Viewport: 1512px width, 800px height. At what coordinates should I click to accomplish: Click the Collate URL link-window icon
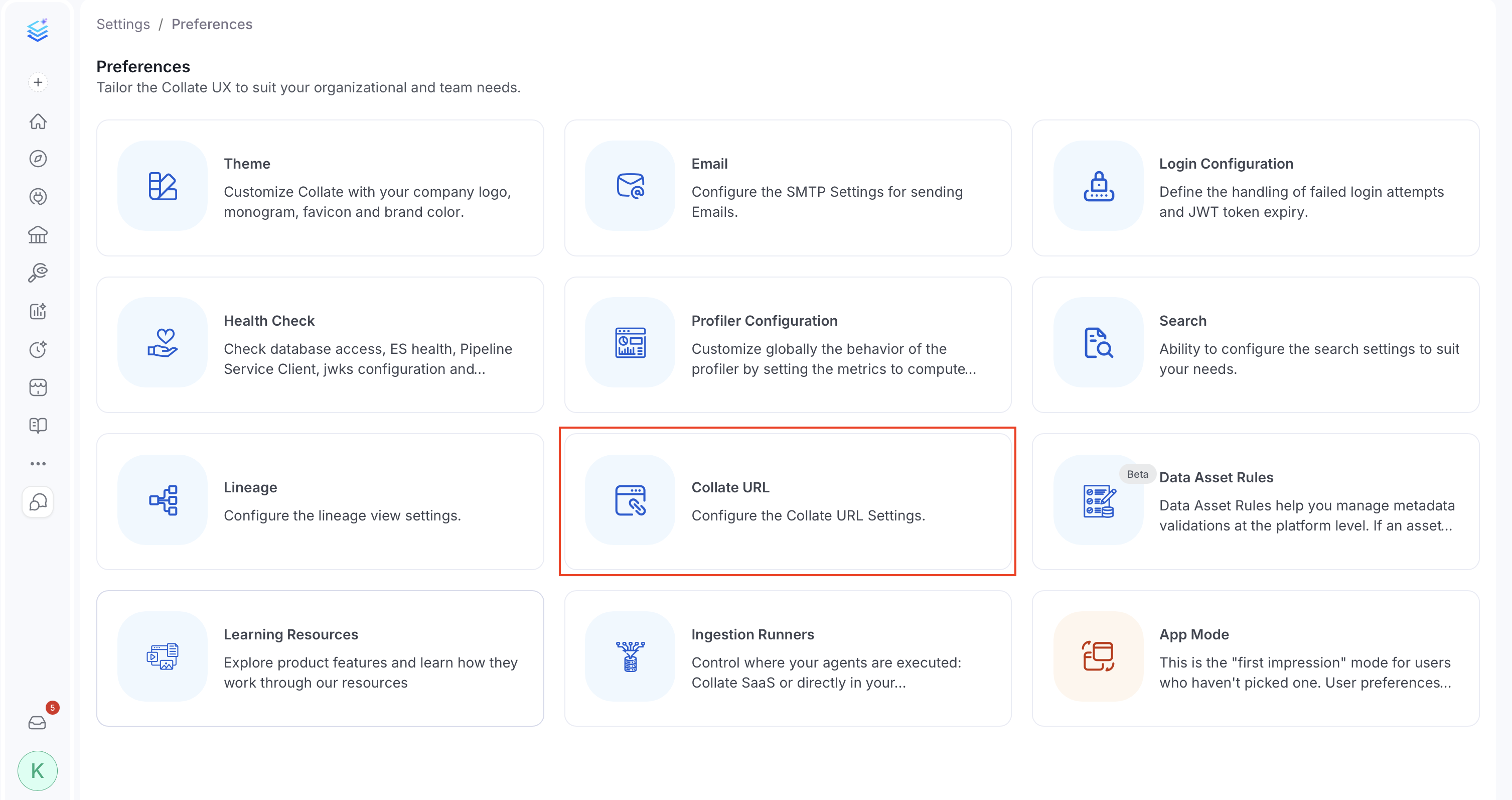[x=631, y=500]
